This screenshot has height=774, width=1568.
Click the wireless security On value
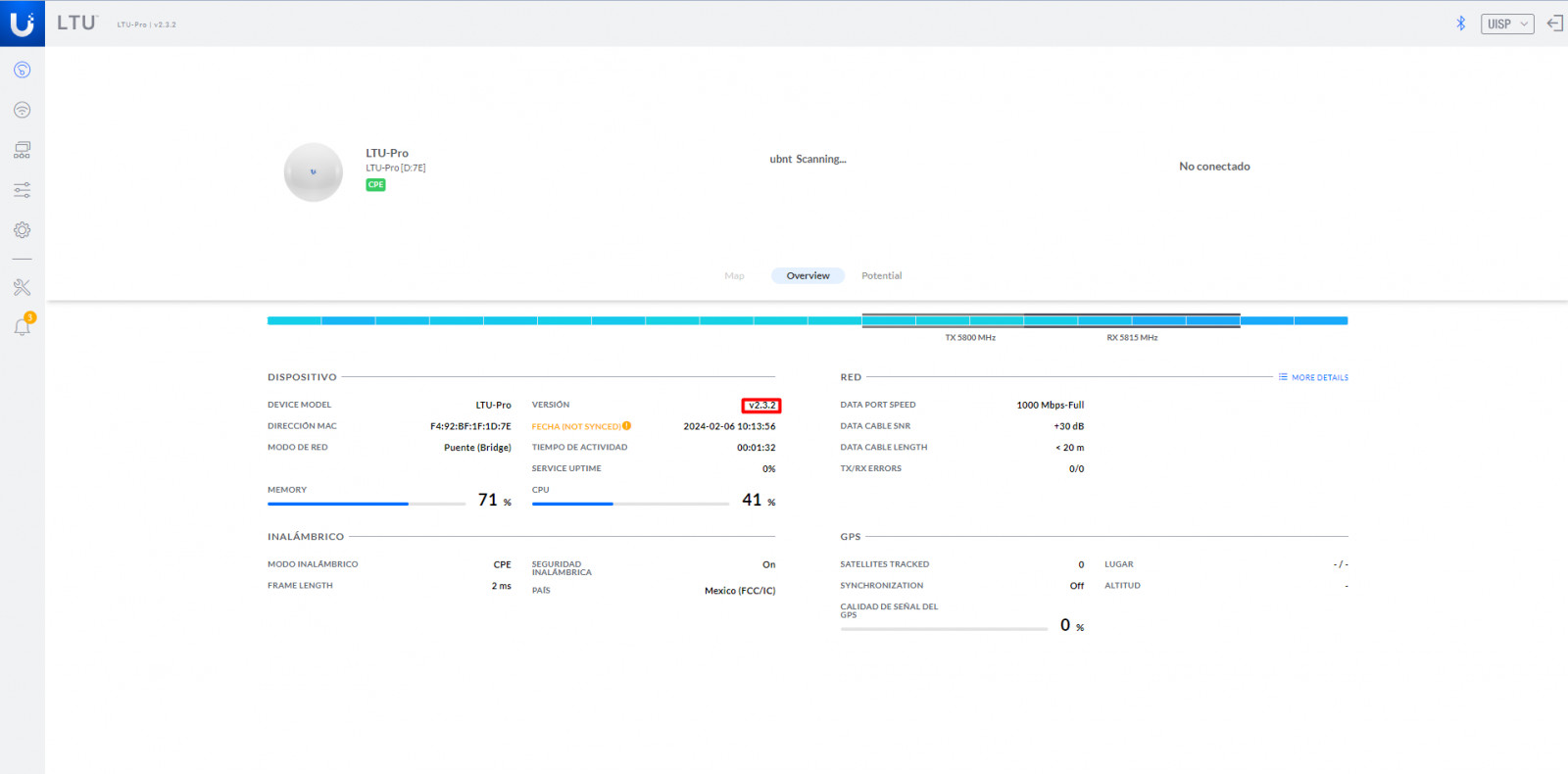point(769,564)
